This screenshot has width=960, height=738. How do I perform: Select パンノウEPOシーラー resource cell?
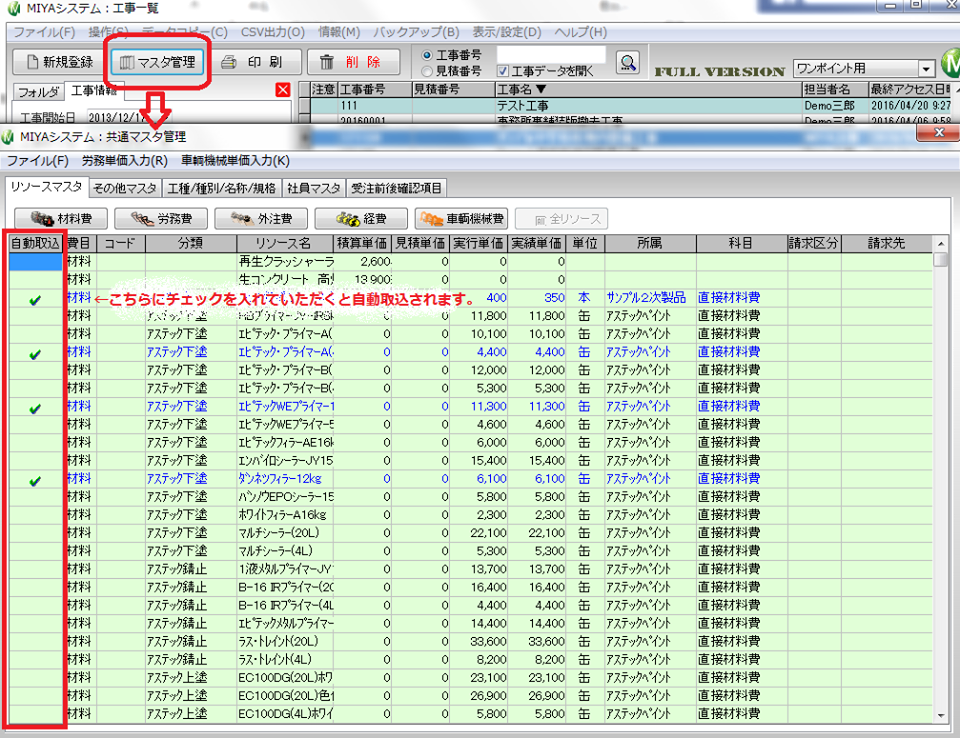285,497
